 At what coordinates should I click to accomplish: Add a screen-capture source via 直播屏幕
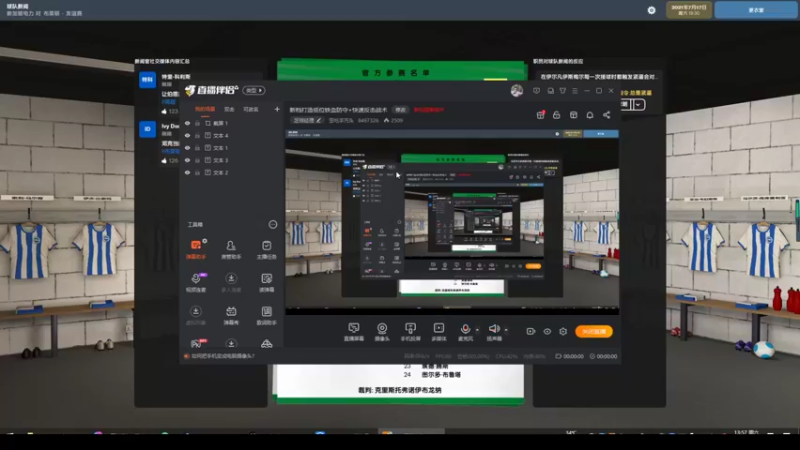(354, 332)
